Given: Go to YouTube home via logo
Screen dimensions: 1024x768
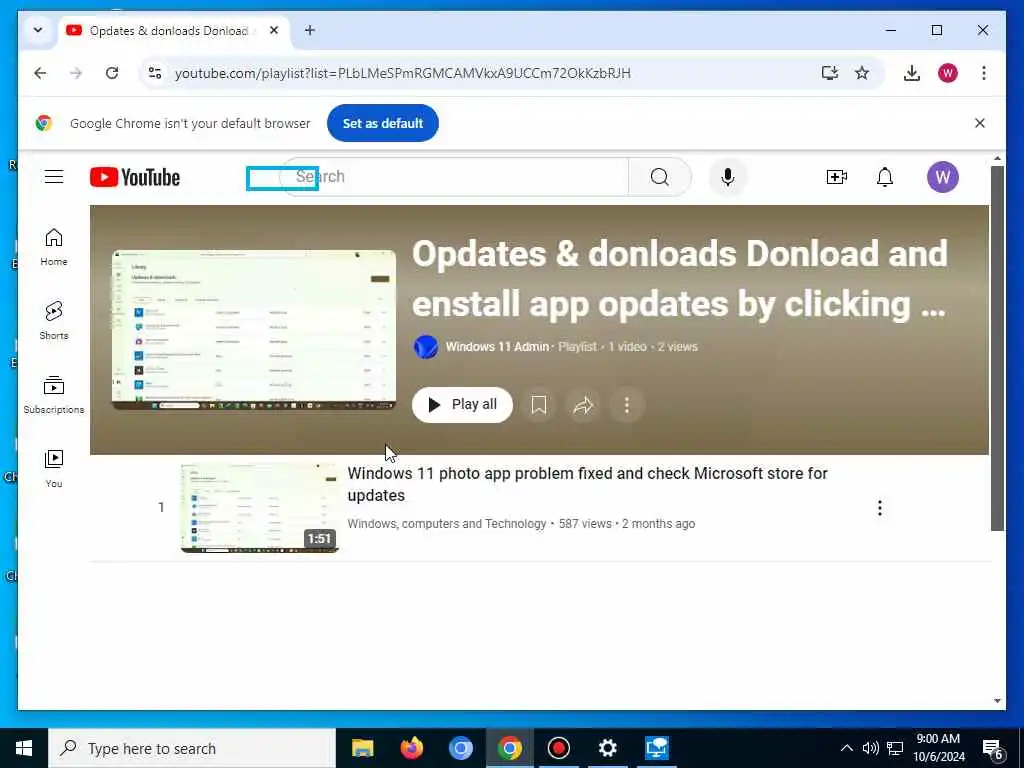Looking at the screenshot, I should pos(135,177).
